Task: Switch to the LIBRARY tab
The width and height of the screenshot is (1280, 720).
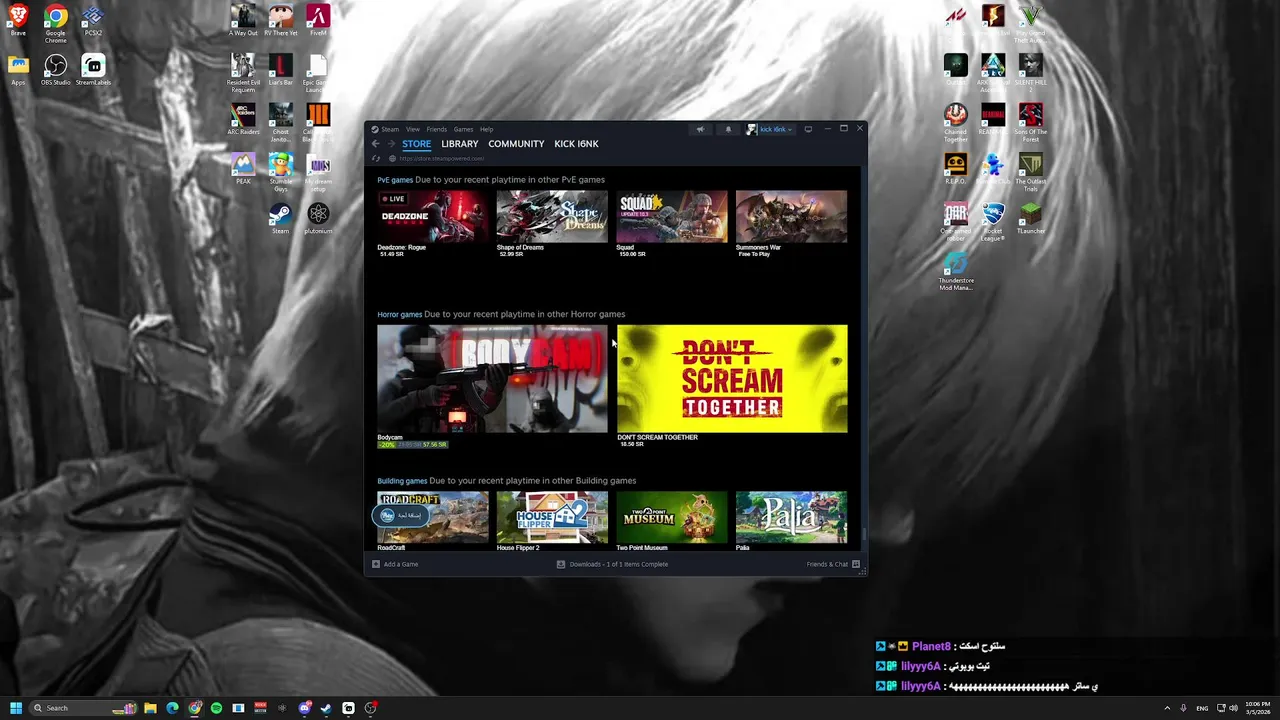Action: [x=460, y=144]
